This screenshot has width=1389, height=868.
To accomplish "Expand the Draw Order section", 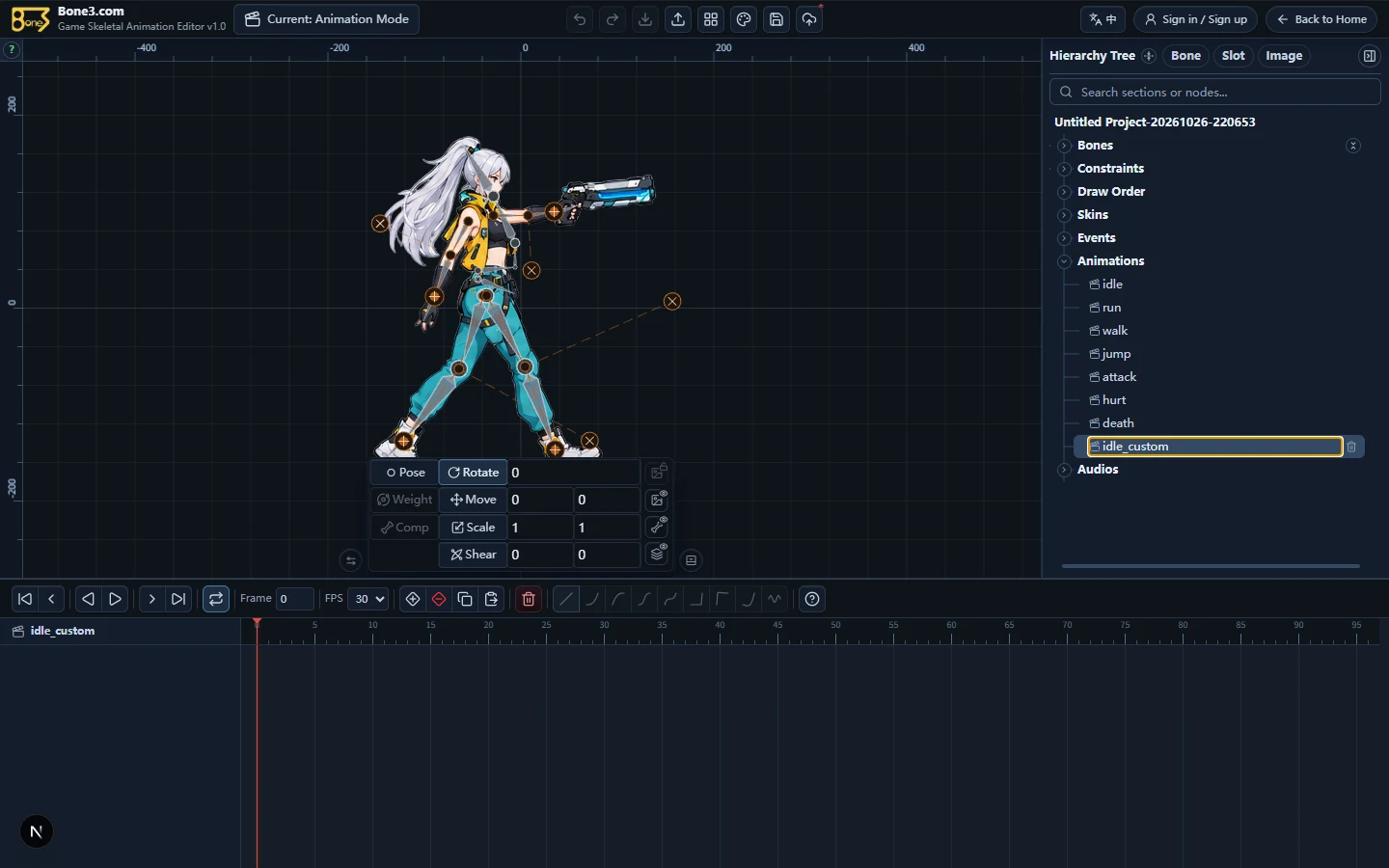I will (1064, 192).
